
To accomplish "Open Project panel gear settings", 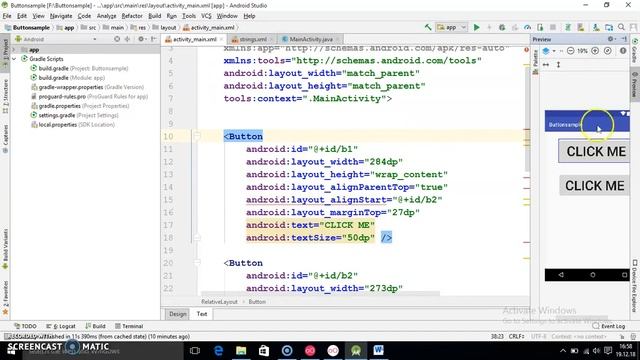I will [x=141, y=39].
